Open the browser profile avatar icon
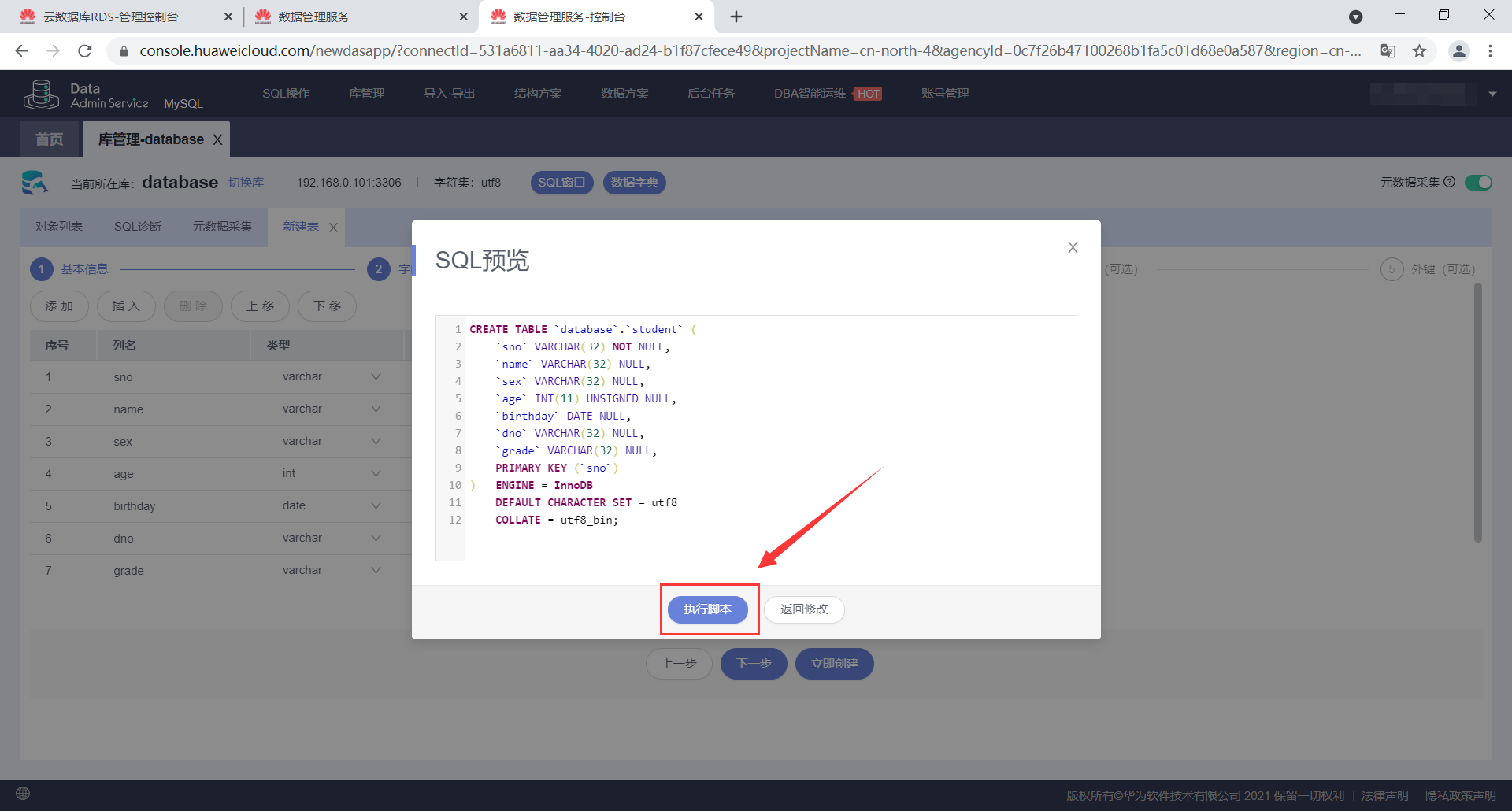This screenshot has height=811, width=1512. click(1458, 51)
